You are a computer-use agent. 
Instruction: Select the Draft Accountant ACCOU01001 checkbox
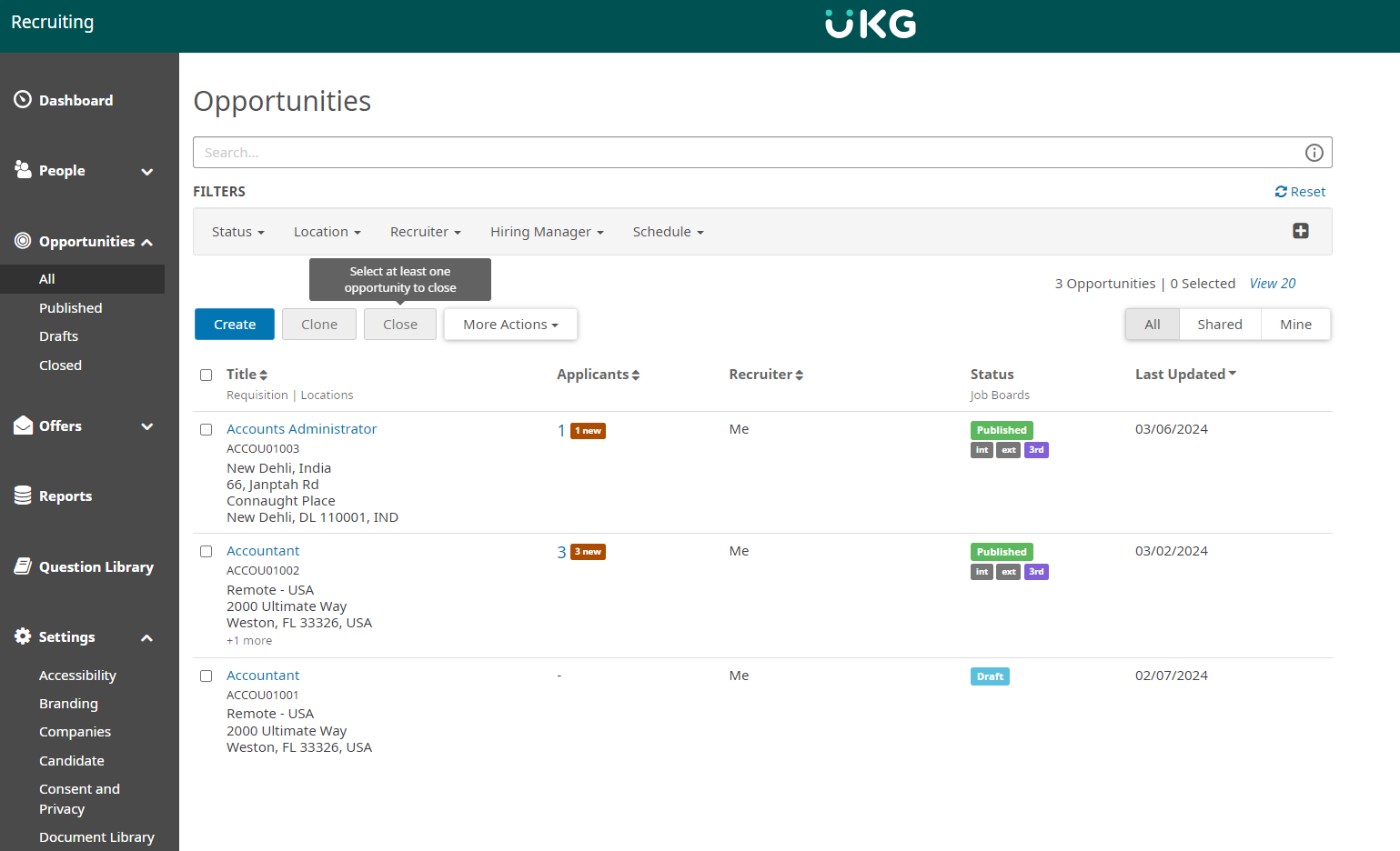pyautogui.click(x=206, y=676)
